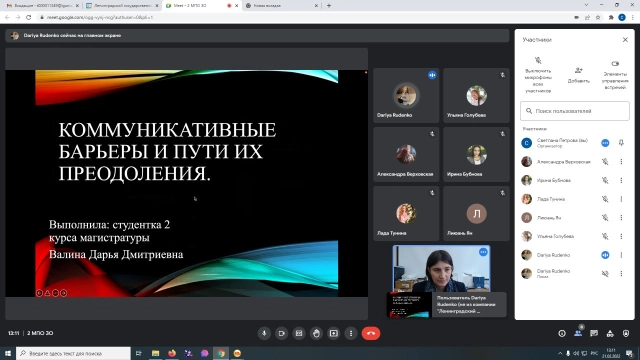Open the chat panel icon
The width and height of the screenshot is (640, 360).
click(594, 333)
